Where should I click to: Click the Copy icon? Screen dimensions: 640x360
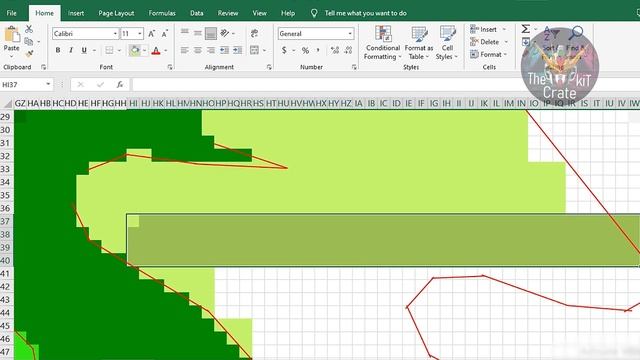[x=29, y=42]
